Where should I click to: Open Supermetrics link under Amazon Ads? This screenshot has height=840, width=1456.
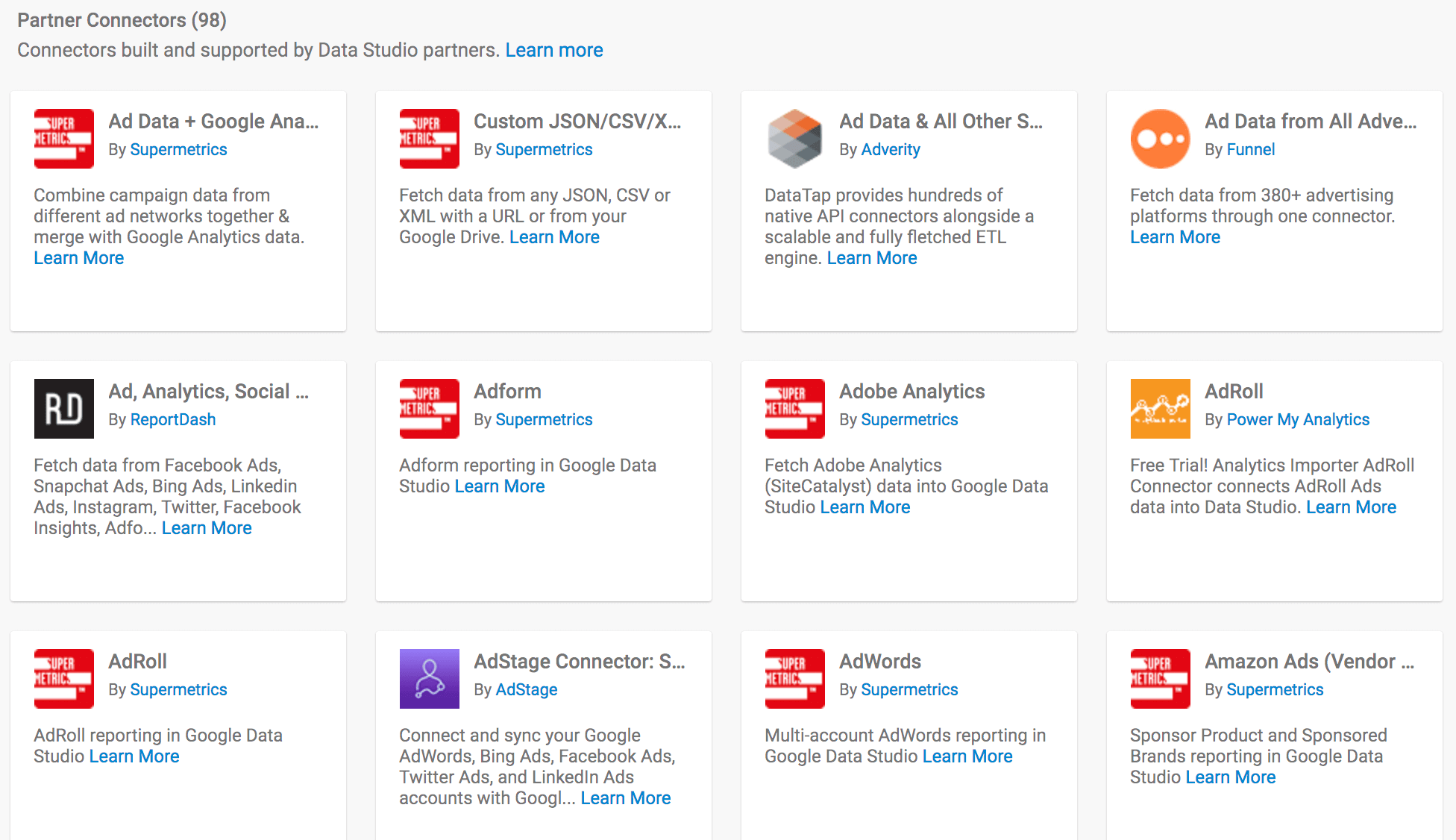click(1275, 689)
